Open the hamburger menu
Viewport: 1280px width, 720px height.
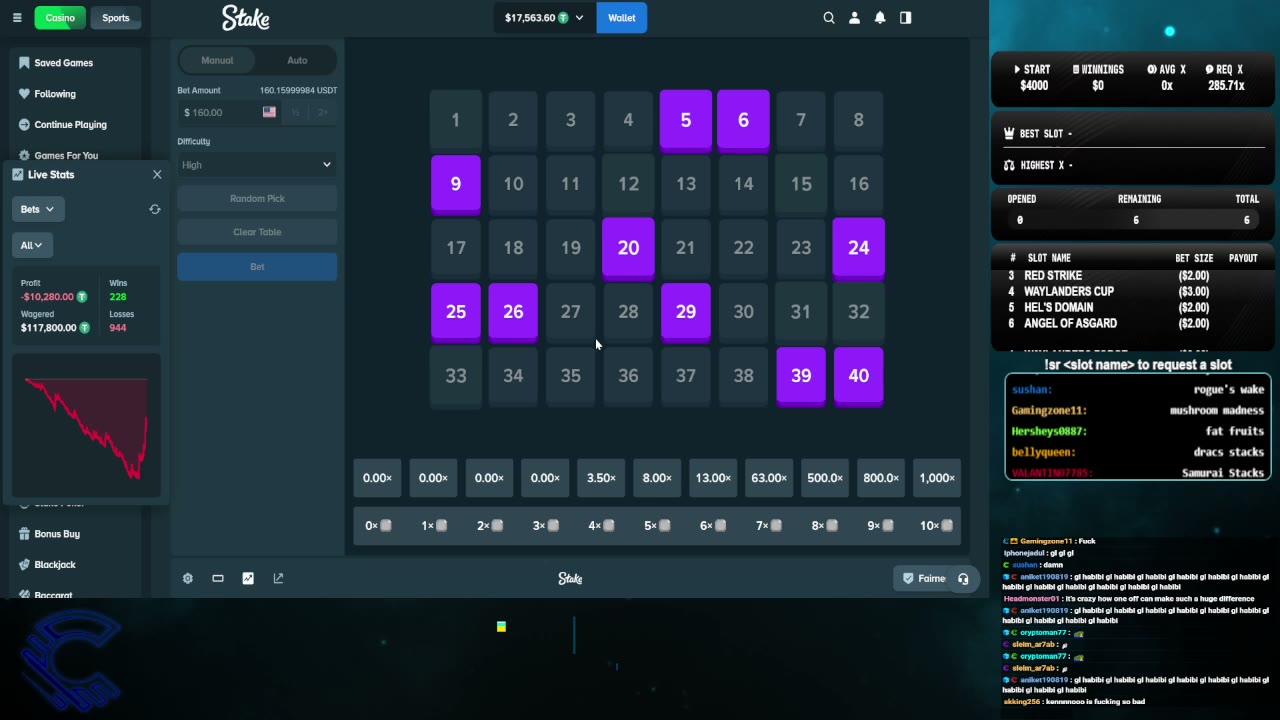coord(17,18)
